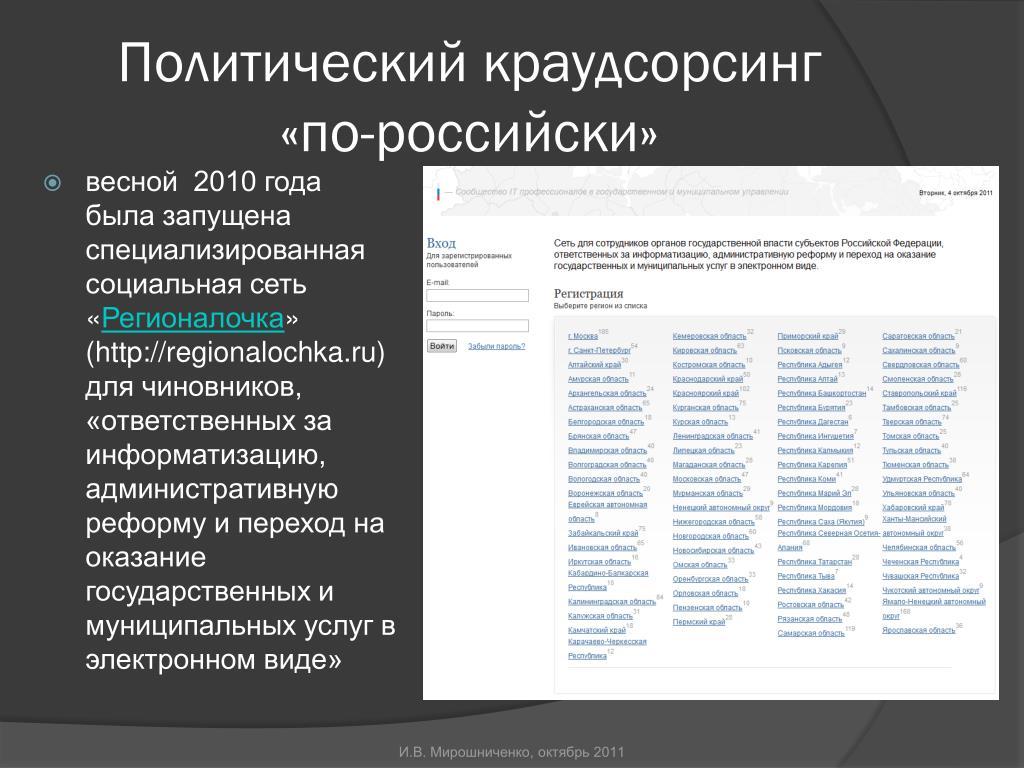
Task: Select Магаданская область link
Action: [x=709, y=465]
